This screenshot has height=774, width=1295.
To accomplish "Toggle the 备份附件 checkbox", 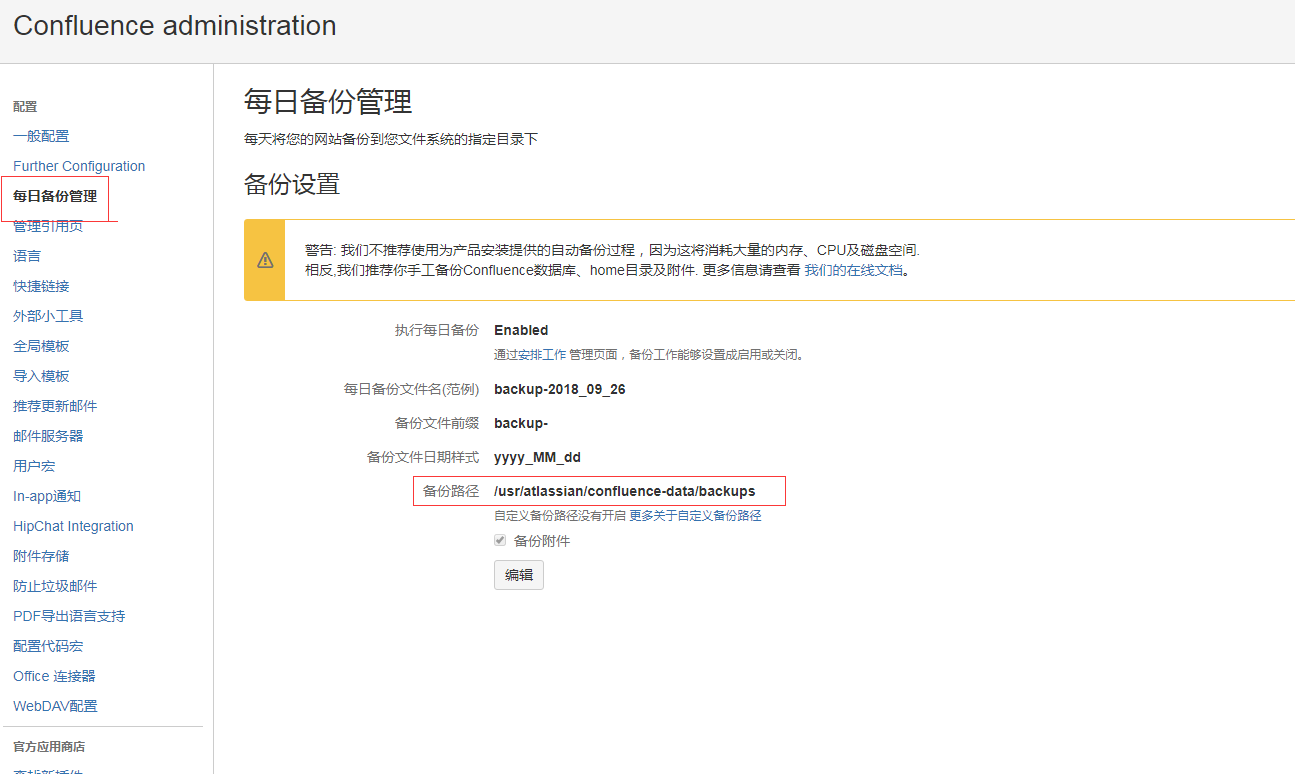I will tap(500, 541).
